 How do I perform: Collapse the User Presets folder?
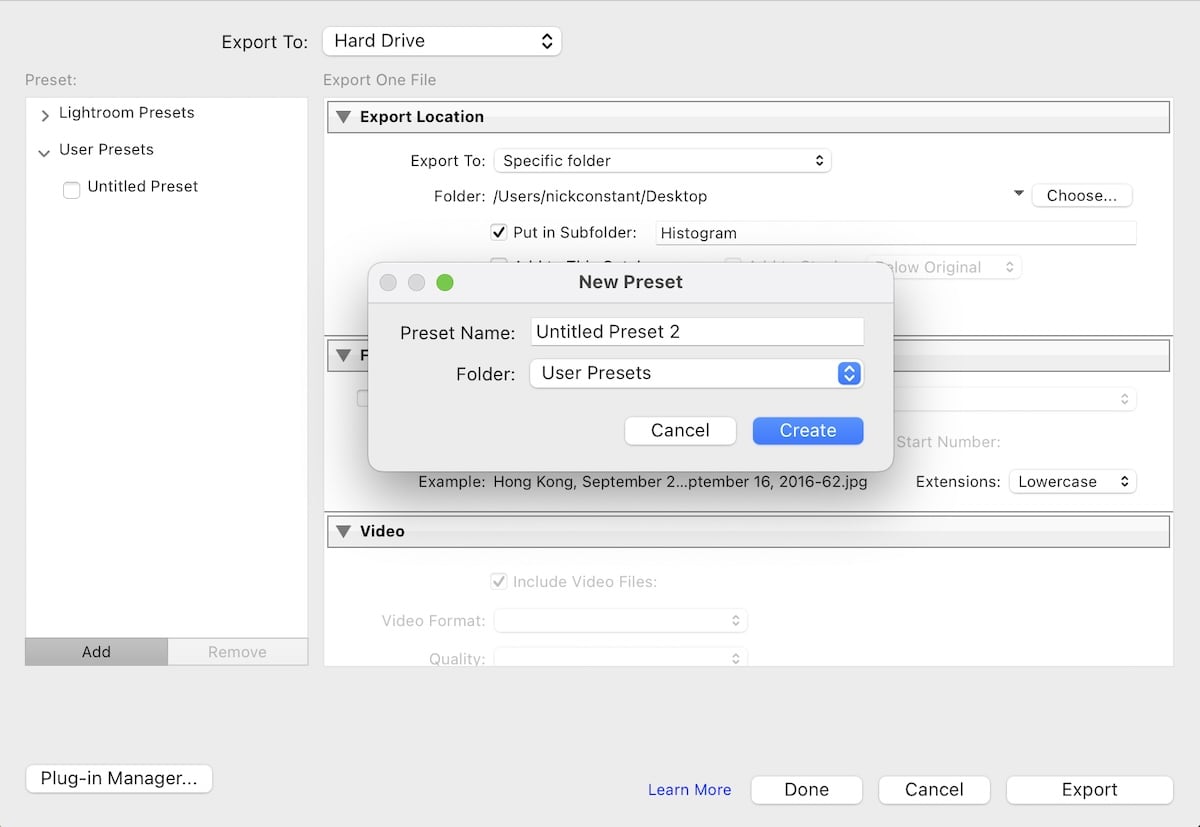[x=43, y=150]
